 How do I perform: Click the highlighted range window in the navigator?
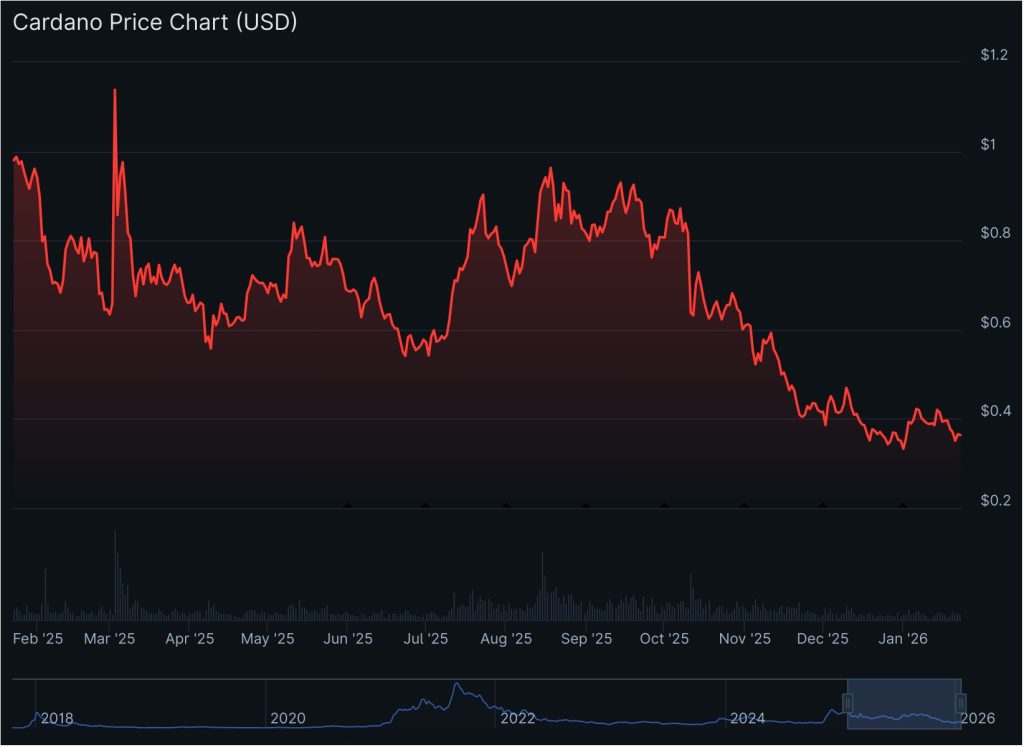(x=904, y=704)
